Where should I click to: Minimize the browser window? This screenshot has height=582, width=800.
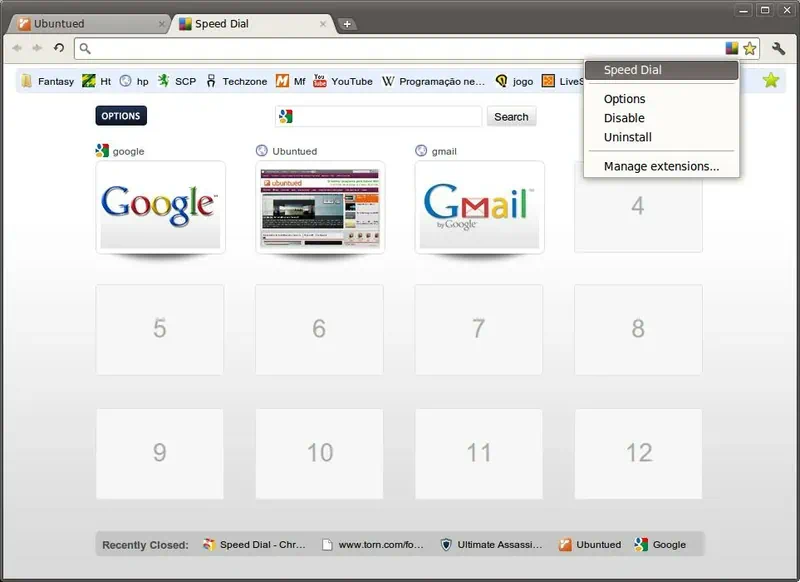(x=743, y=10)
